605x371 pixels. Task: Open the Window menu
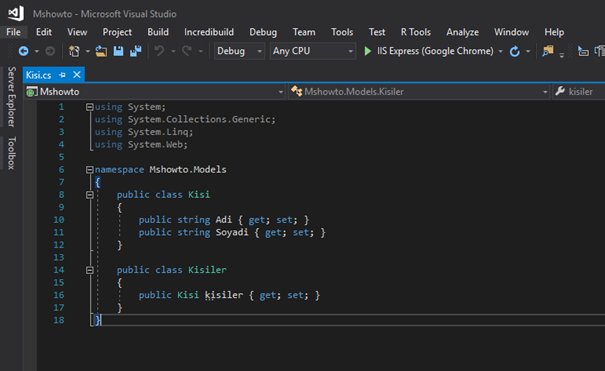click(512, 32)
